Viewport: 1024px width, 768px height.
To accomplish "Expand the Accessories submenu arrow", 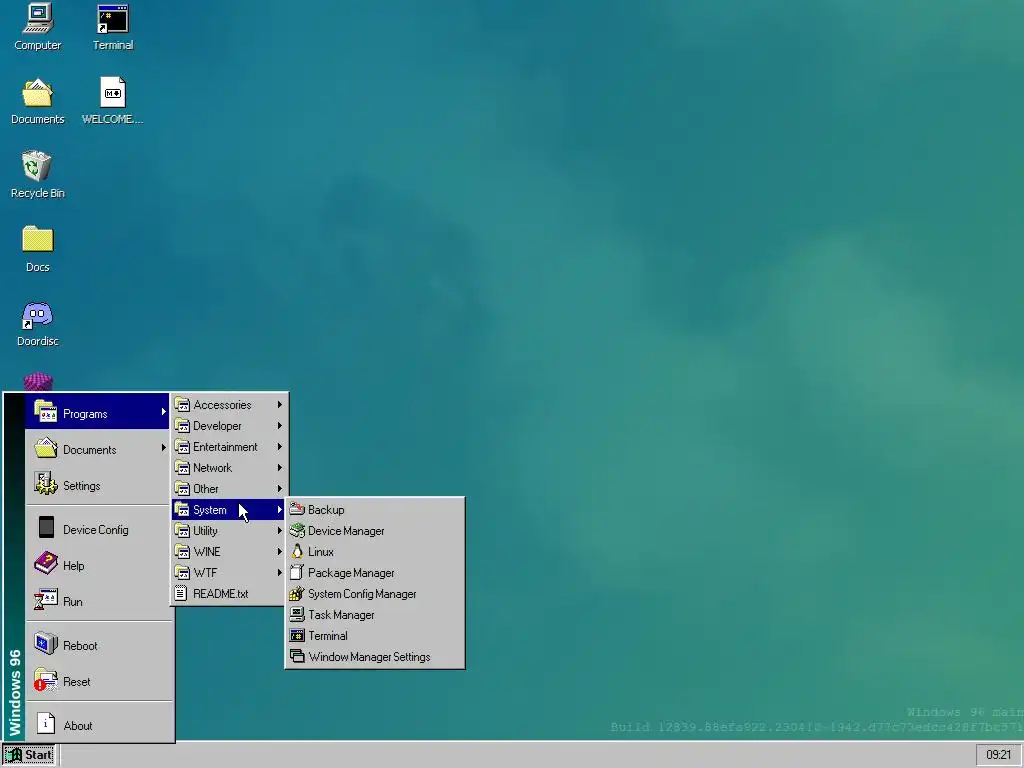I will [x=280, y=405].
